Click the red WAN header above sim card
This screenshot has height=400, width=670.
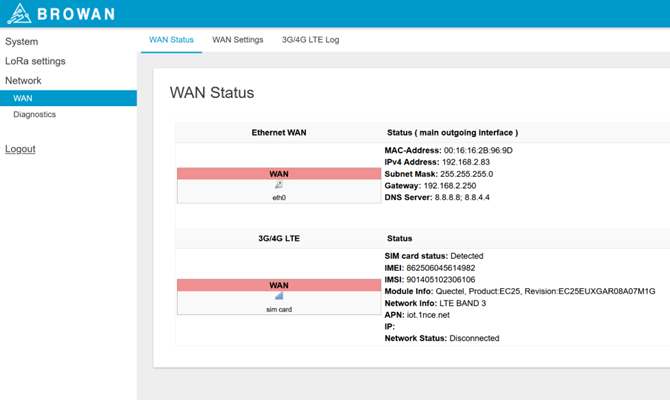[x=279, y=285]
